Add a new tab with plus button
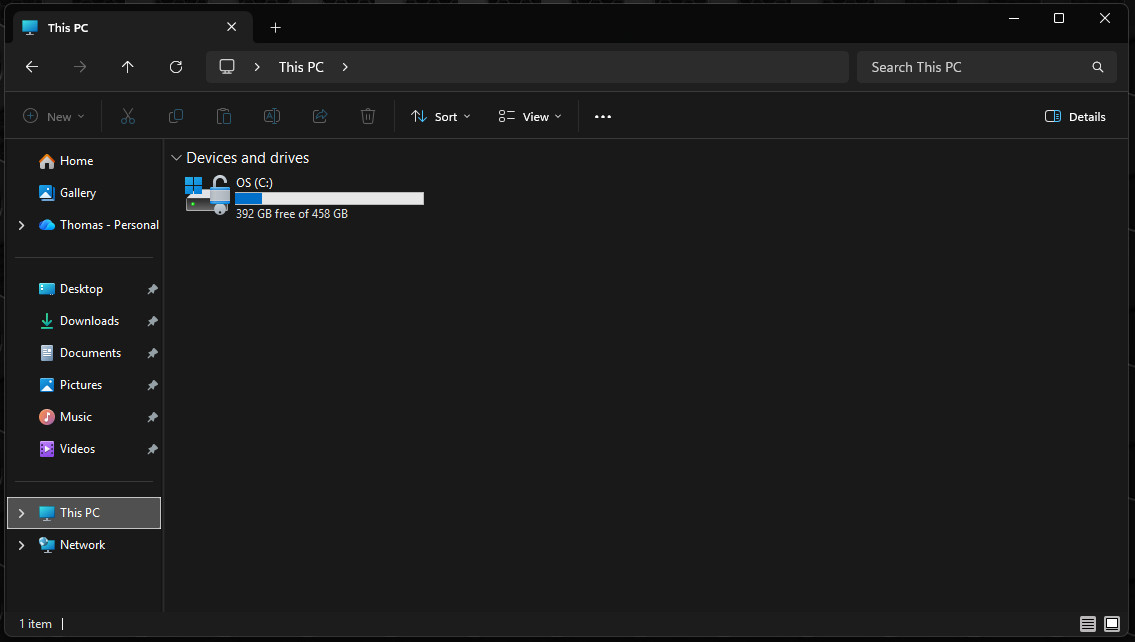 click(275, 28)
